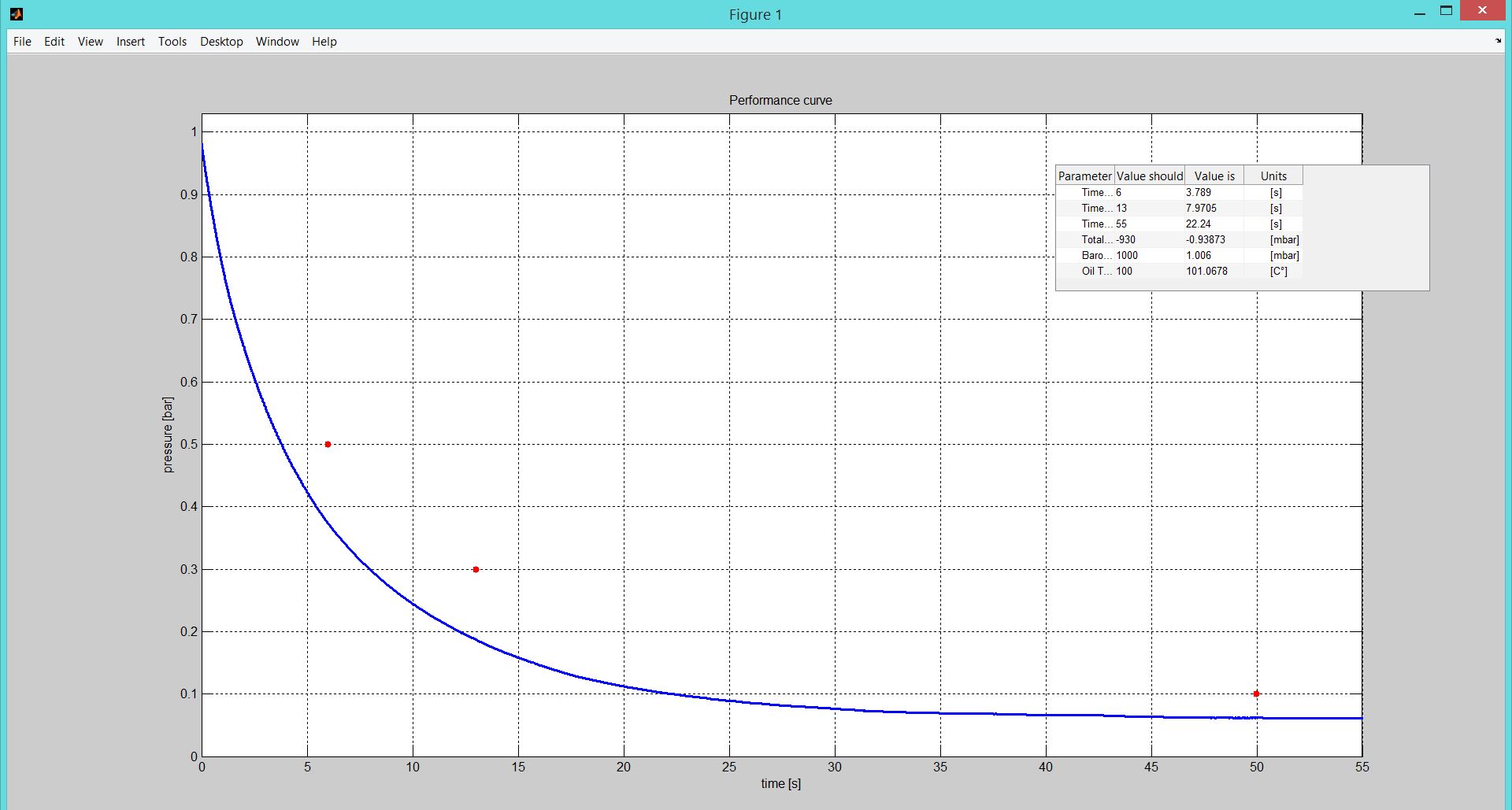Screen dimensions: 1512x810
Task: Select the 'Value is' cell showing 22.24
Action: 1213,224
